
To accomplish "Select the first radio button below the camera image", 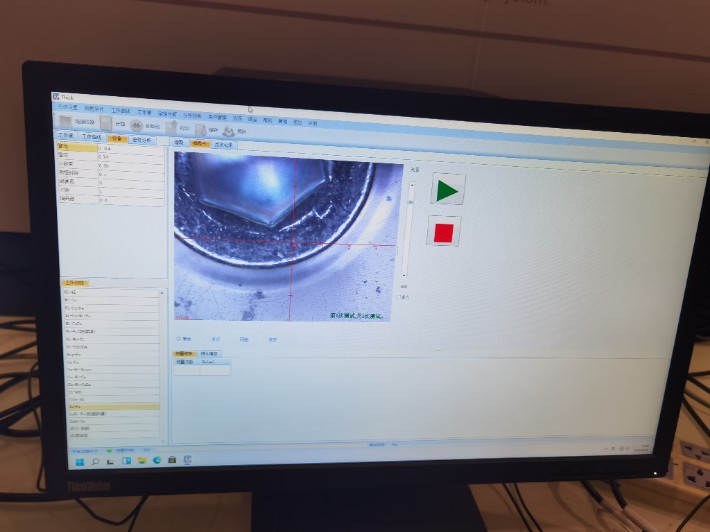I will coord(178,337).
